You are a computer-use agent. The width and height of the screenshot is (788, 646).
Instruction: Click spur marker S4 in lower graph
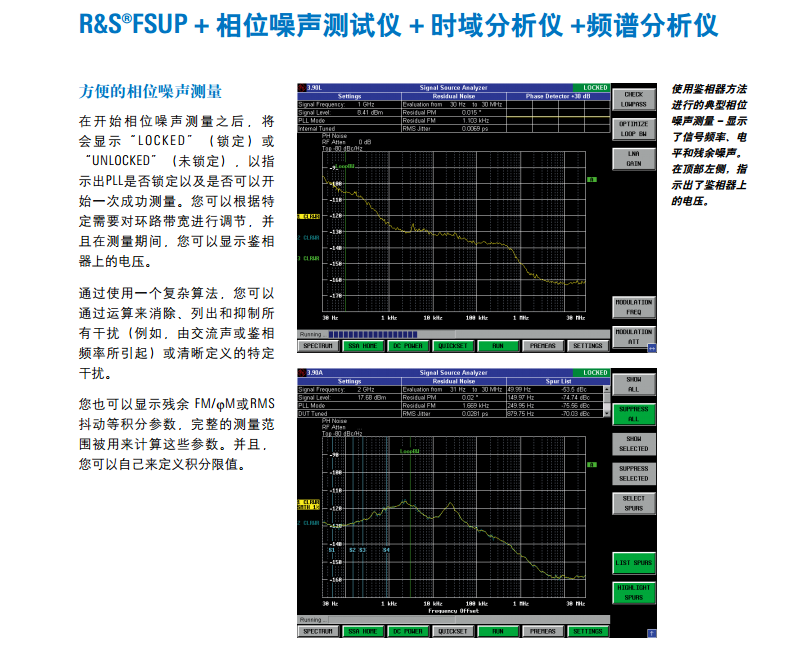click(x=386, y=550)
